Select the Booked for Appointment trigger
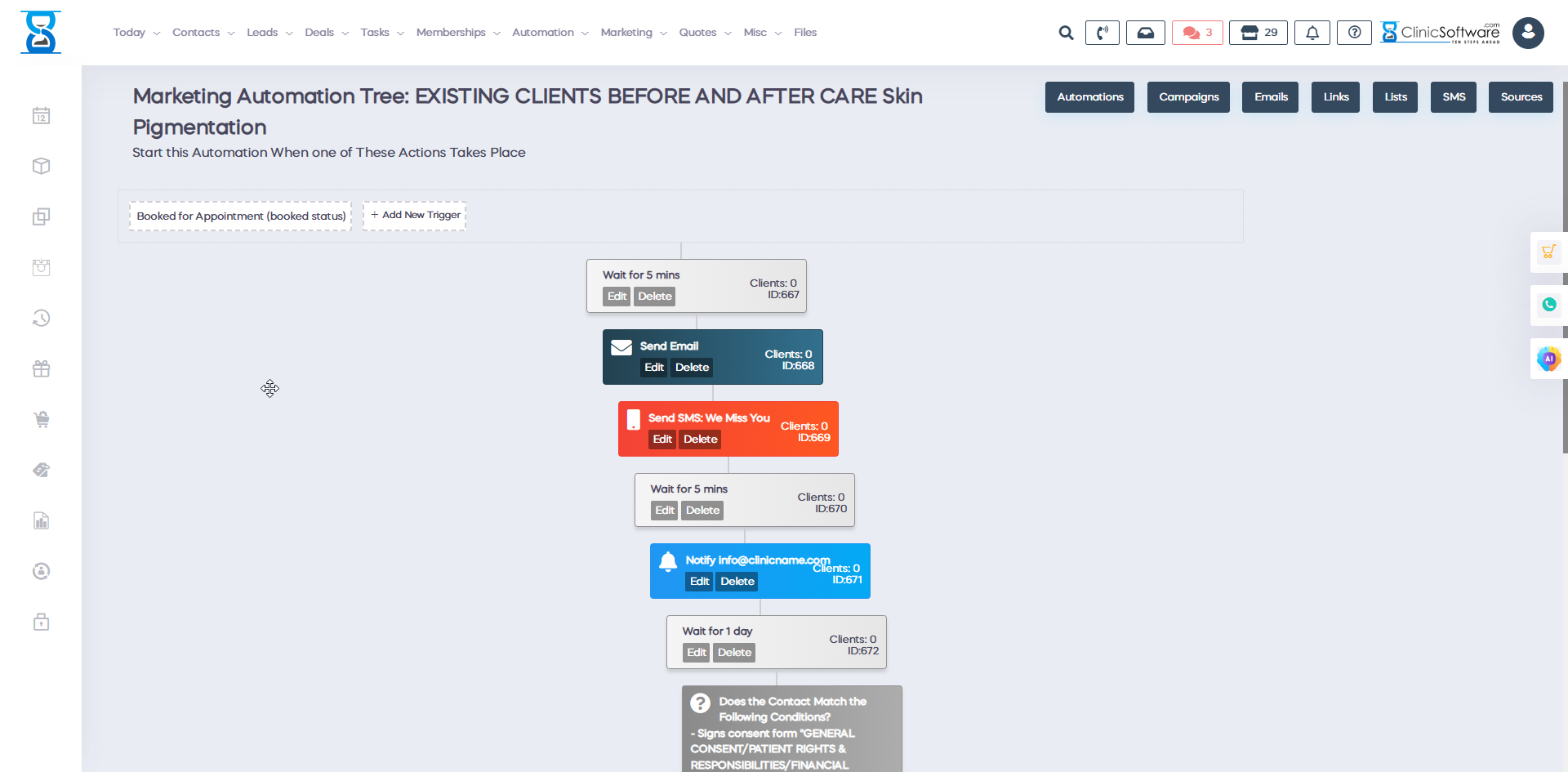This screenshot has height=772, width=1568. tap(241, 216)
